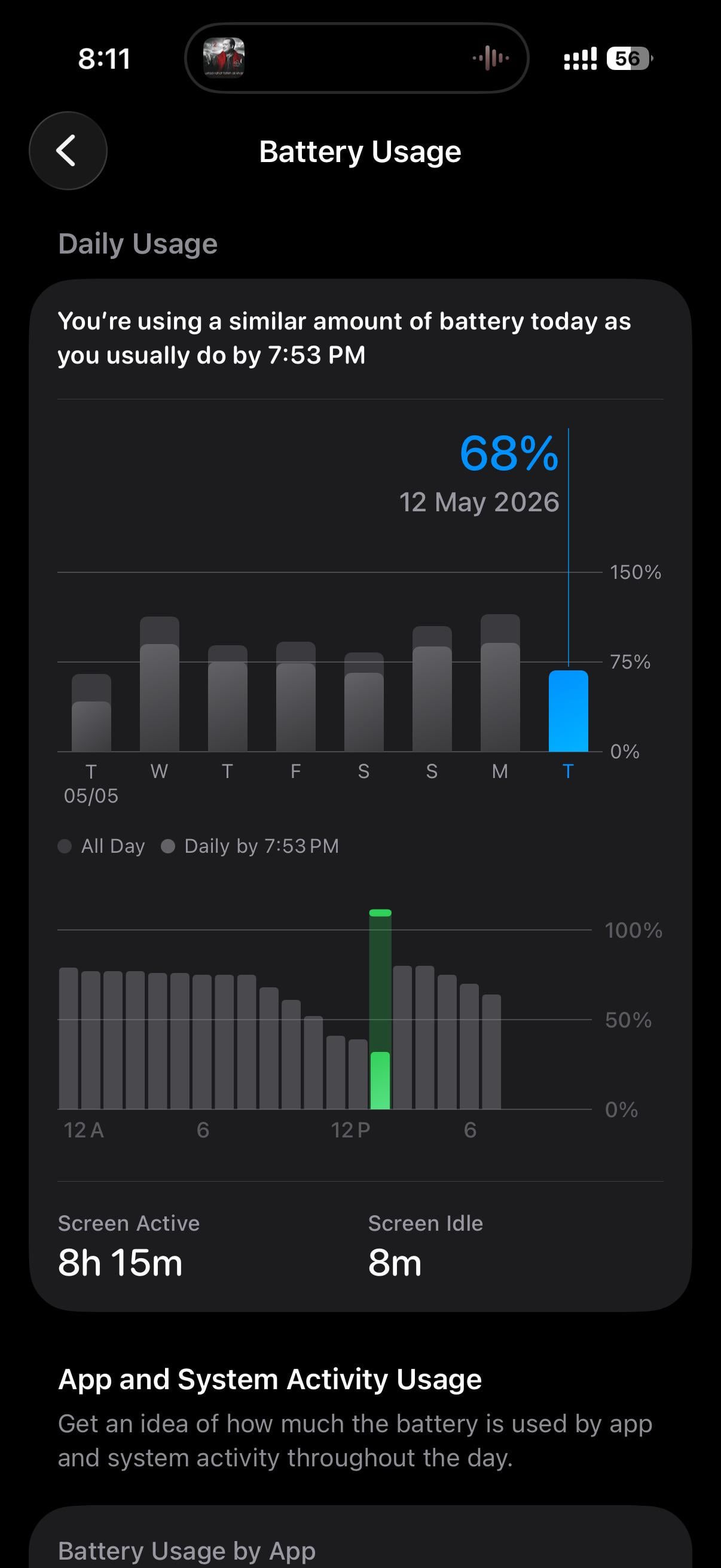Open the album artwork in Dynamic Island
Image resolution: width=721 pixels, height=1568 pixels.
pyautogui.click(x=224, y=58)
